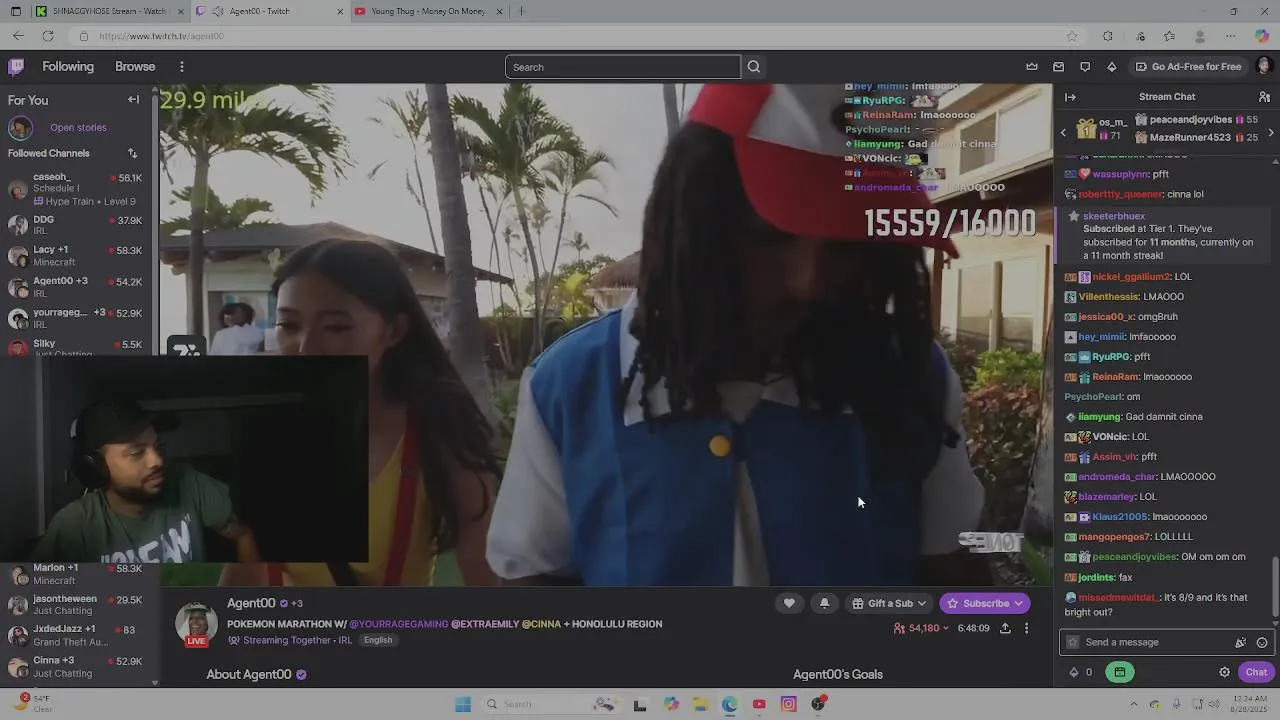Expand the 54,180 viewer count dropdown
1280x720 pixels.
[x=921, y=628]
